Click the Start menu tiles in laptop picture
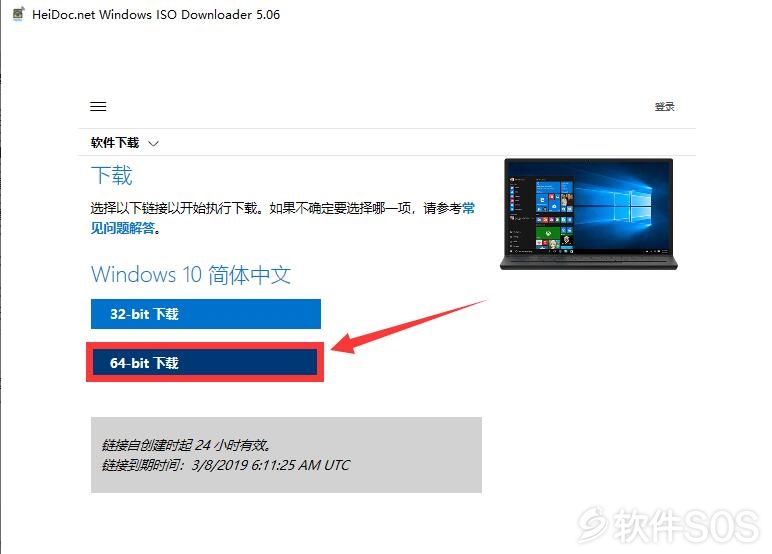 [x=554, y=214]
